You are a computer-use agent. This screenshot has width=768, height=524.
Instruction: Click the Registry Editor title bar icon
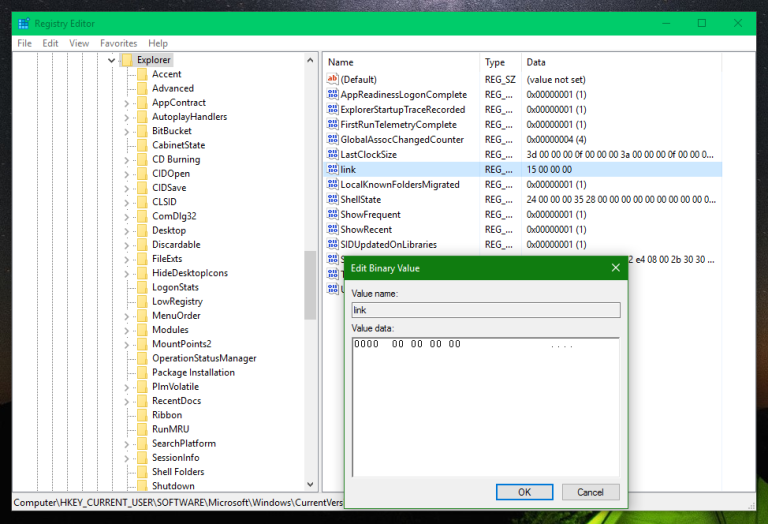(23, 23)
